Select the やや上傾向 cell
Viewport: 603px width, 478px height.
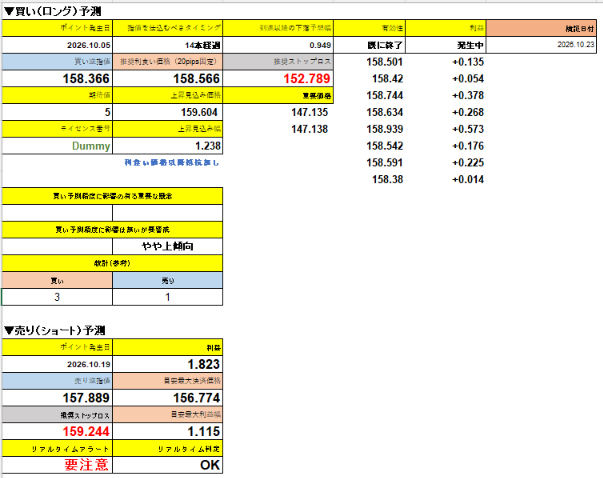click(x=168, y=246)
